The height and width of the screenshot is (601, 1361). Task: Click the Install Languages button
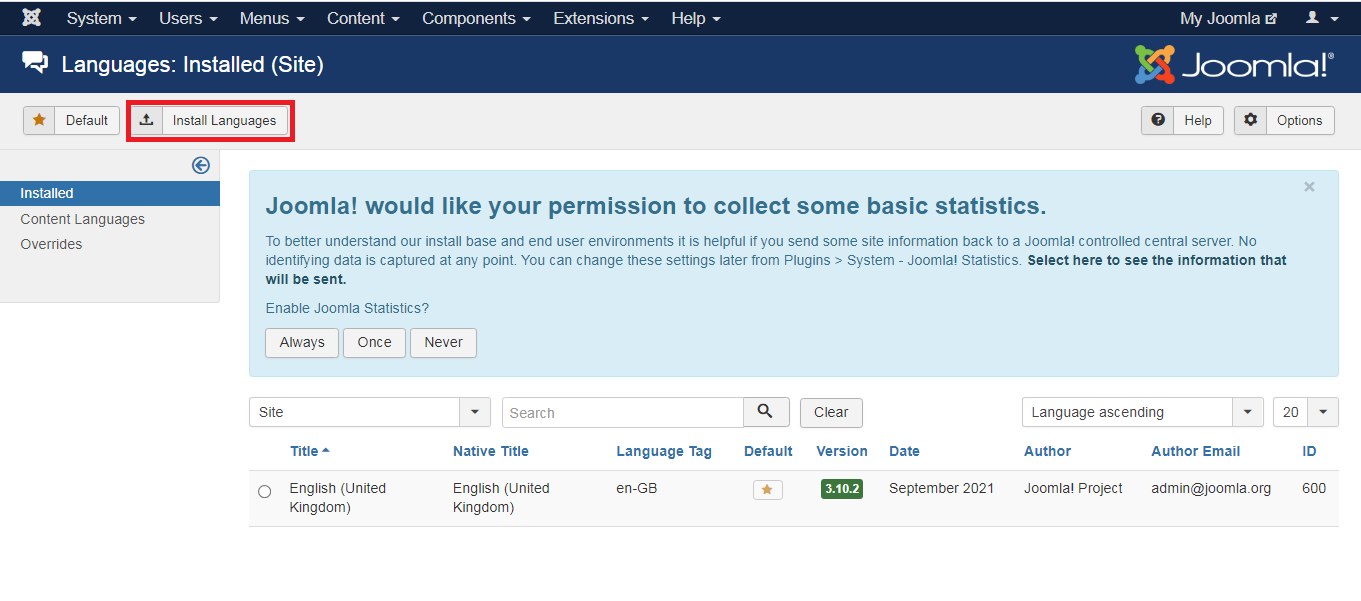(210, 120)
